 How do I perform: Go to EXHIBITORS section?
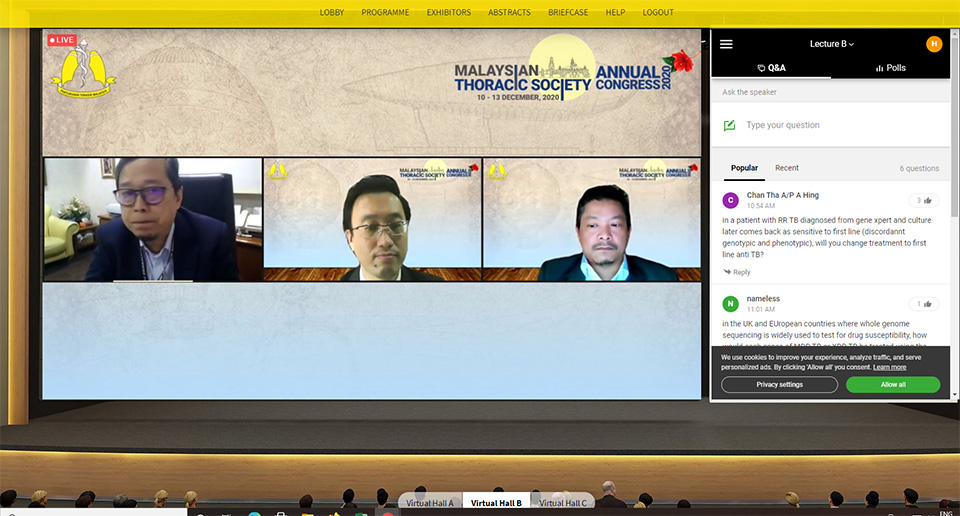[x=449, y=12]
